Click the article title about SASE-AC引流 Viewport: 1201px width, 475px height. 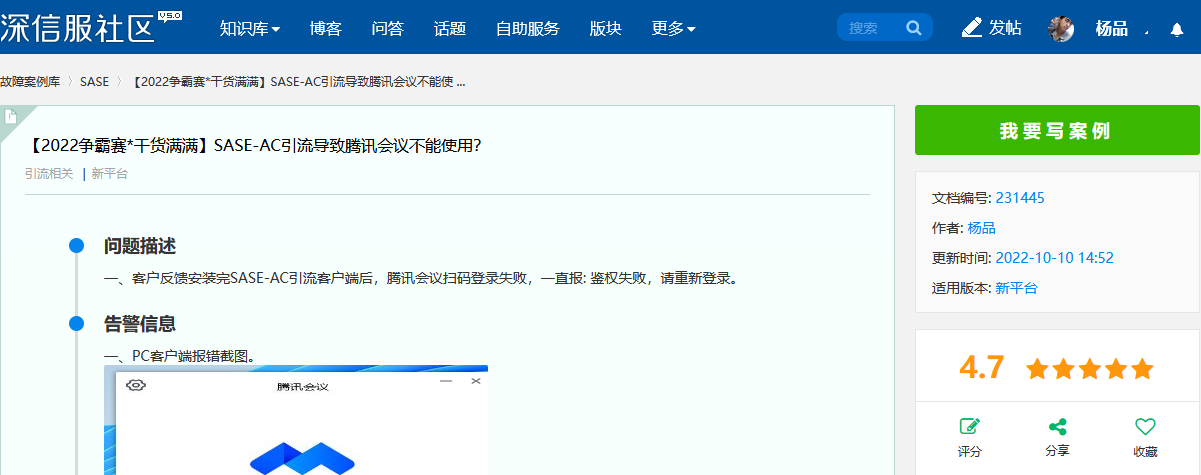click(x=255, y=146)
